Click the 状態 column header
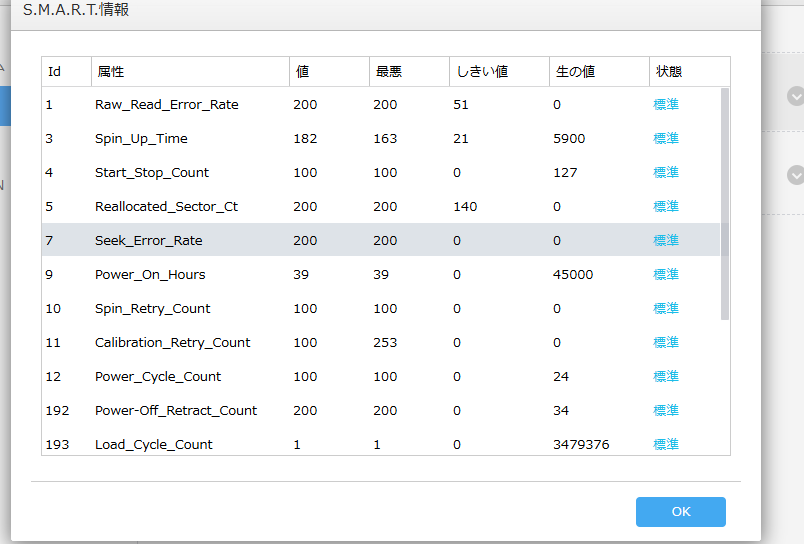 [669, 72]
